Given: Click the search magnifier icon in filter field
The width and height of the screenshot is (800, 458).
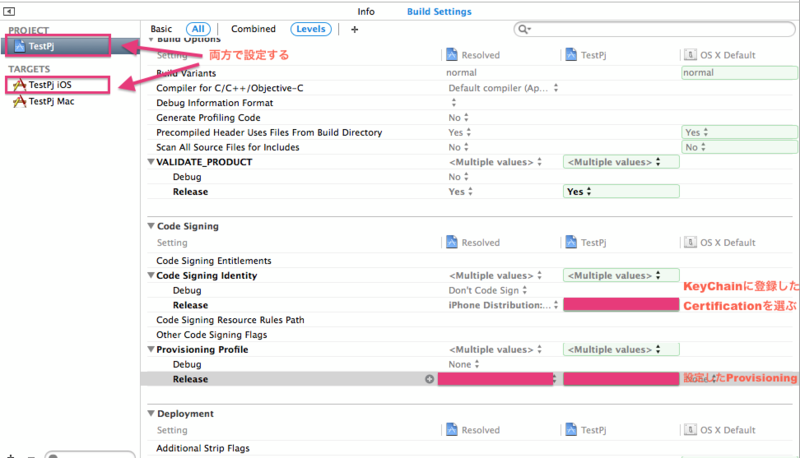Looking at the screenshot, I should click(x=524, y=29).
